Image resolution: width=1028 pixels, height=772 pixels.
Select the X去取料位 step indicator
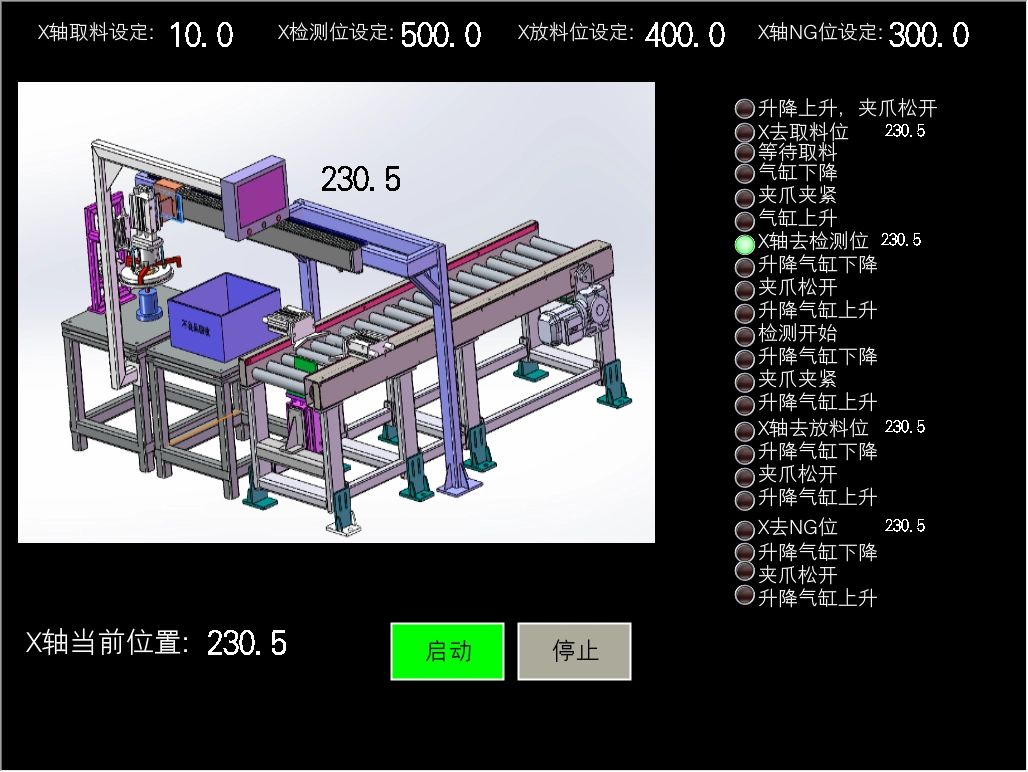click(x=744, y=131)
